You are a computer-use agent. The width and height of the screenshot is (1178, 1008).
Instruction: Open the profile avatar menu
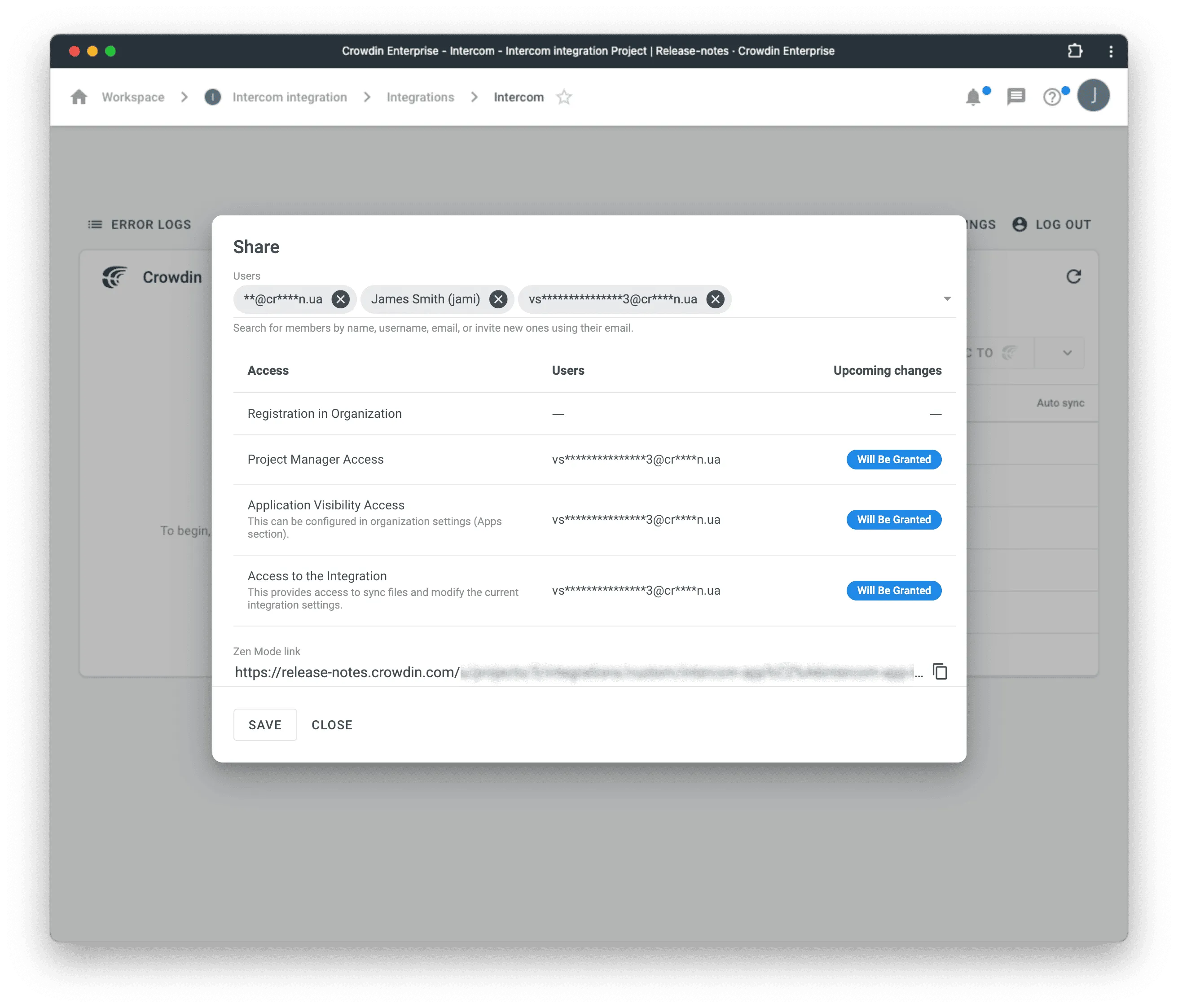[1094, 96]
